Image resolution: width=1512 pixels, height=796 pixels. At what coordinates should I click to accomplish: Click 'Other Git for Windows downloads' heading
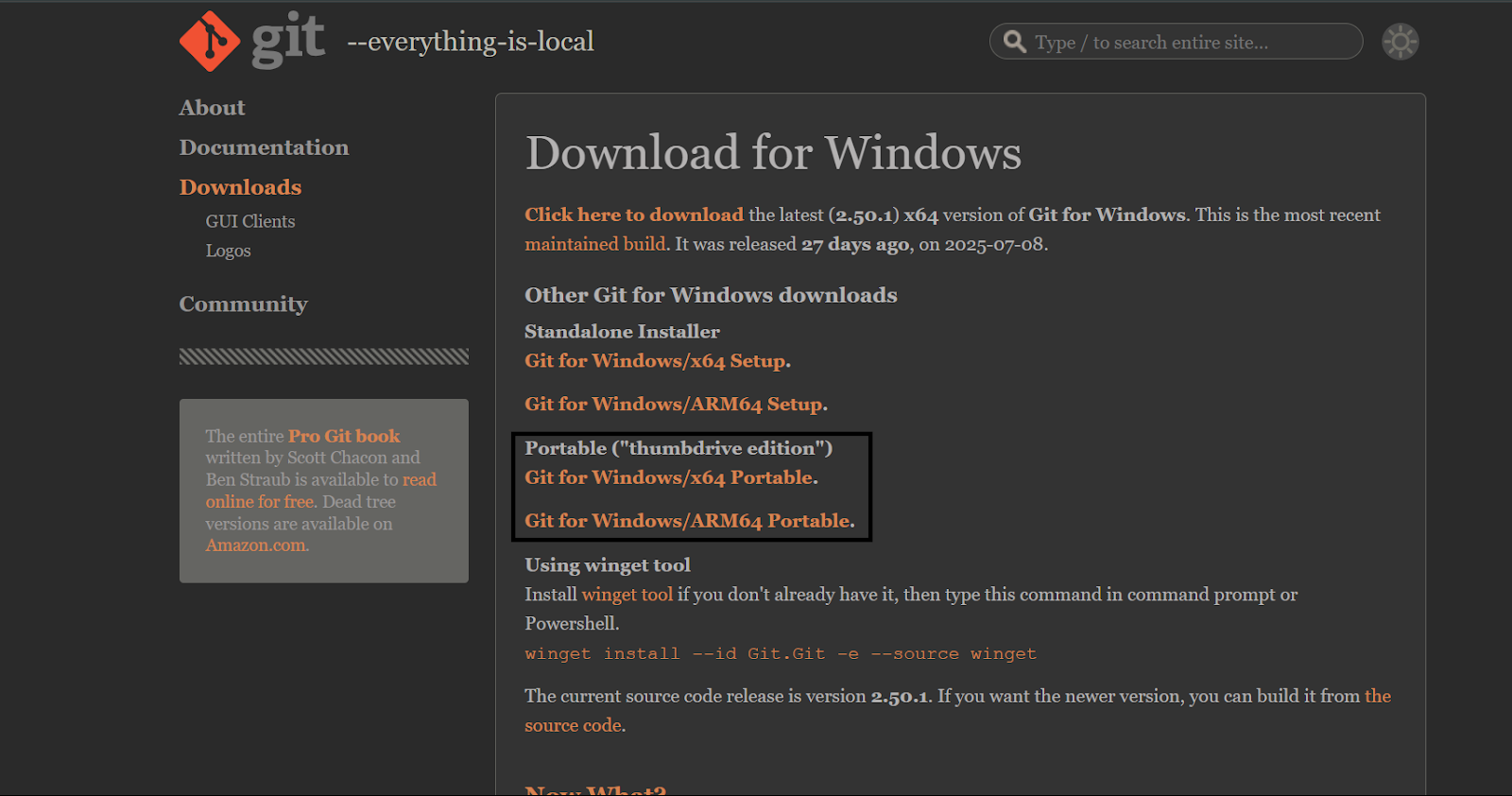[x=711, y=295]
